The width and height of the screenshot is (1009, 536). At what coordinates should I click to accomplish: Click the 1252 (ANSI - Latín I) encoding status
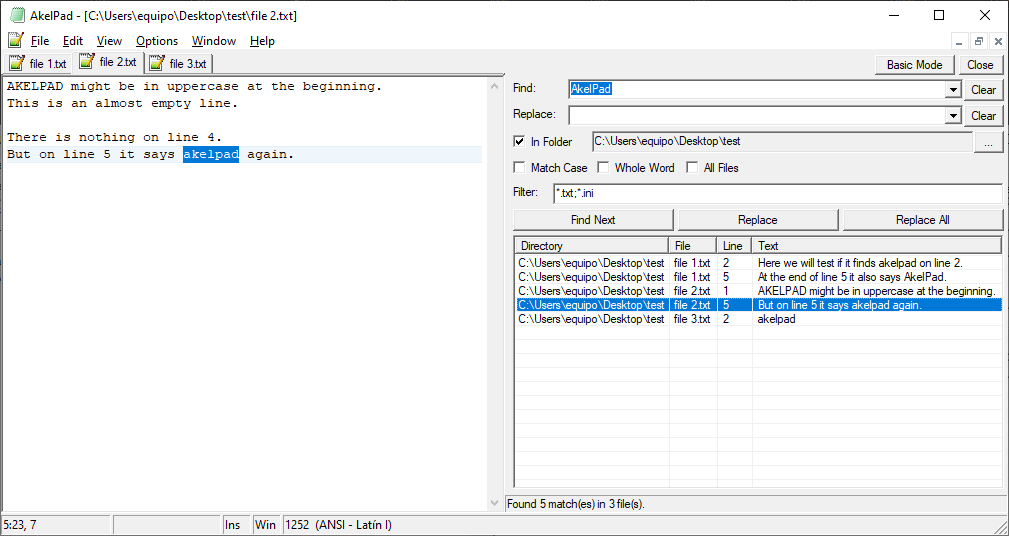coord(338,525)
